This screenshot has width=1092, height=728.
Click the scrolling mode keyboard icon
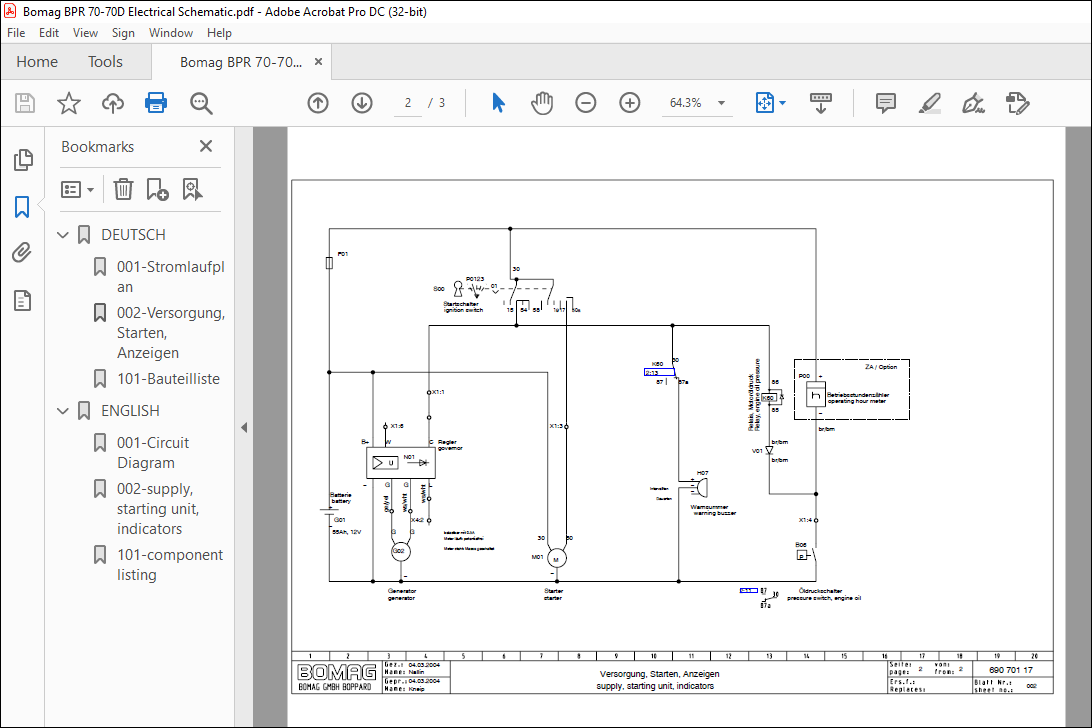click(x=820, y=103)
